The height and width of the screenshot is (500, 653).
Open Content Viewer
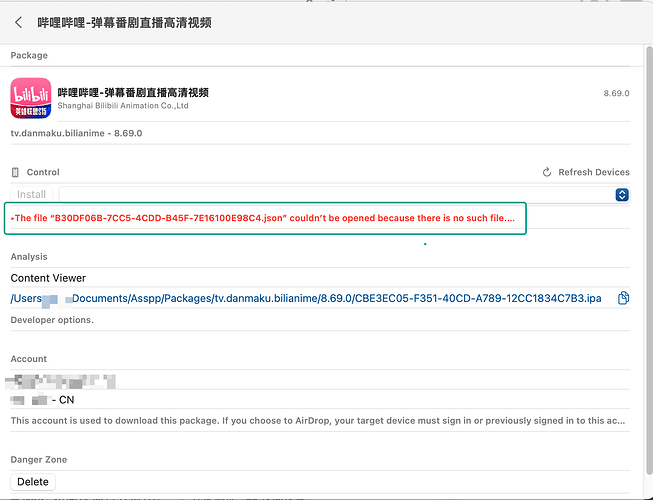(x=48, y=278)
